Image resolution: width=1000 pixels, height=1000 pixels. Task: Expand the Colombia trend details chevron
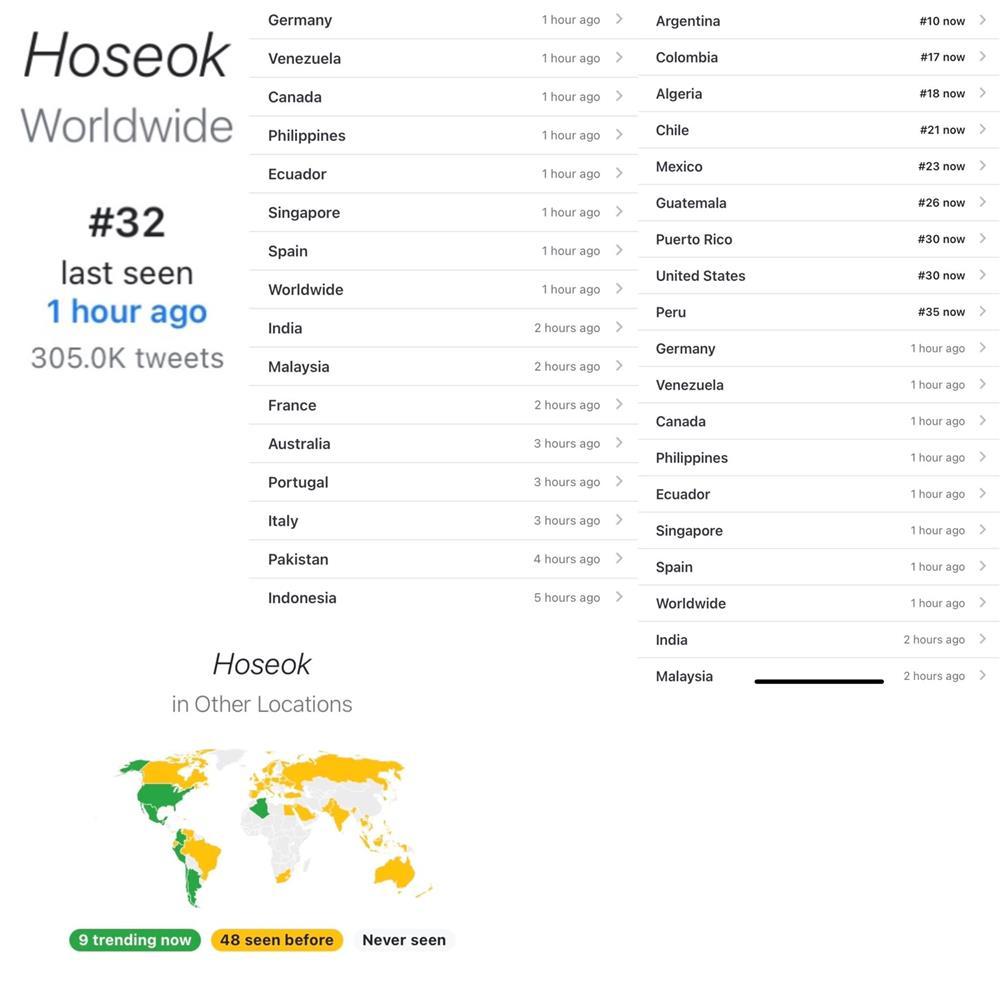[x=983, y=57]
